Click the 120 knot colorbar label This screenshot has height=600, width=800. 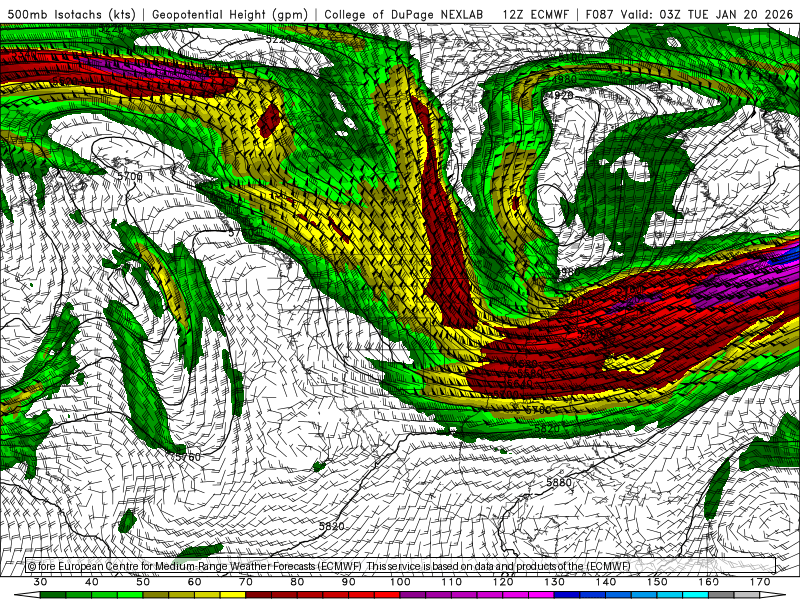(x=503, y=582)
